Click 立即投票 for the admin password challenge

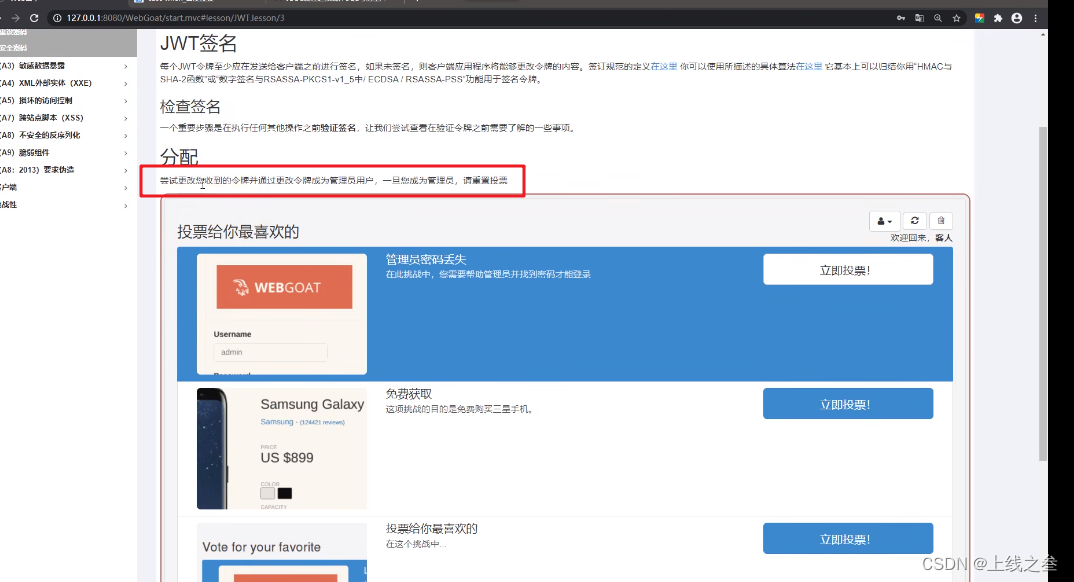click(x=847, y=269)
